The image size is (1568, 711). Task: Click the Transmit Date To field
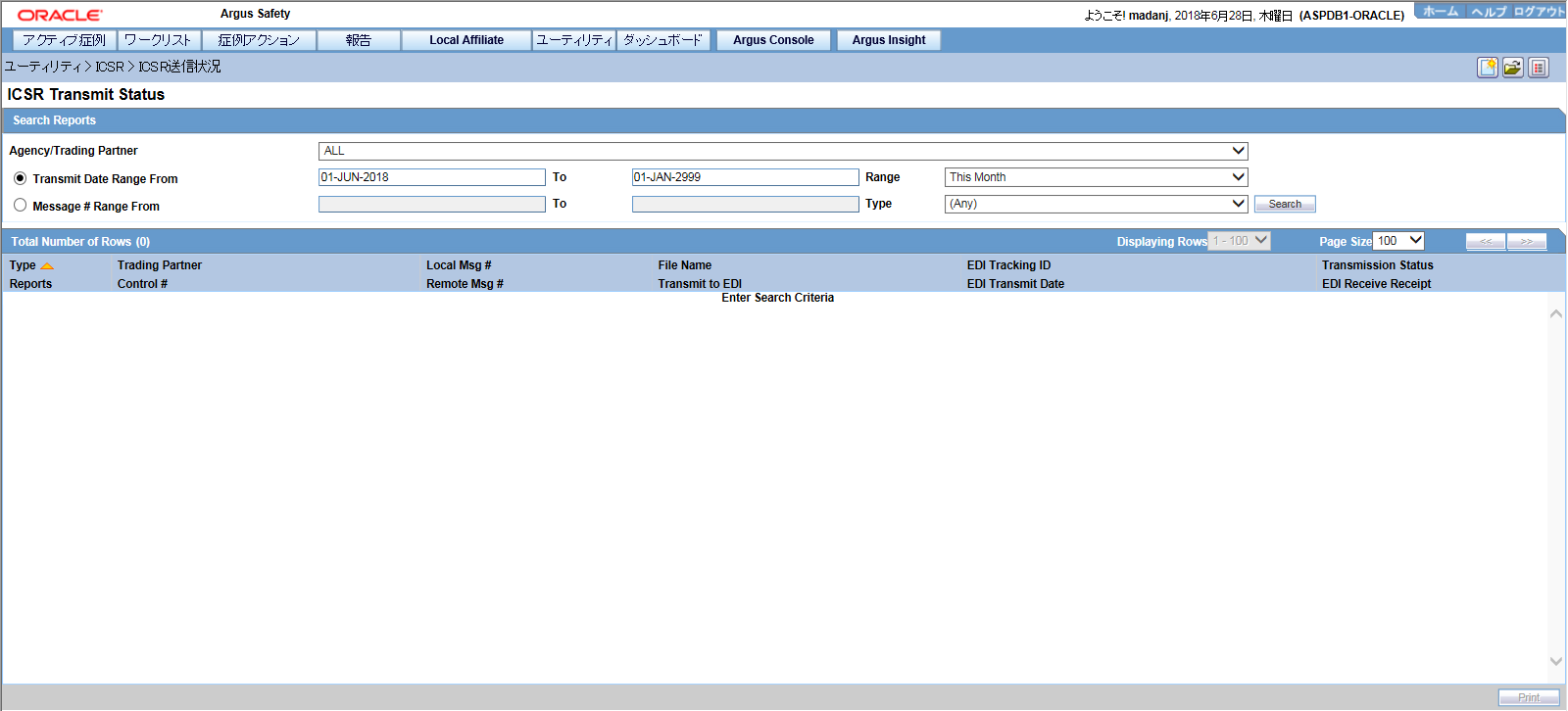(x=746, y=177)
